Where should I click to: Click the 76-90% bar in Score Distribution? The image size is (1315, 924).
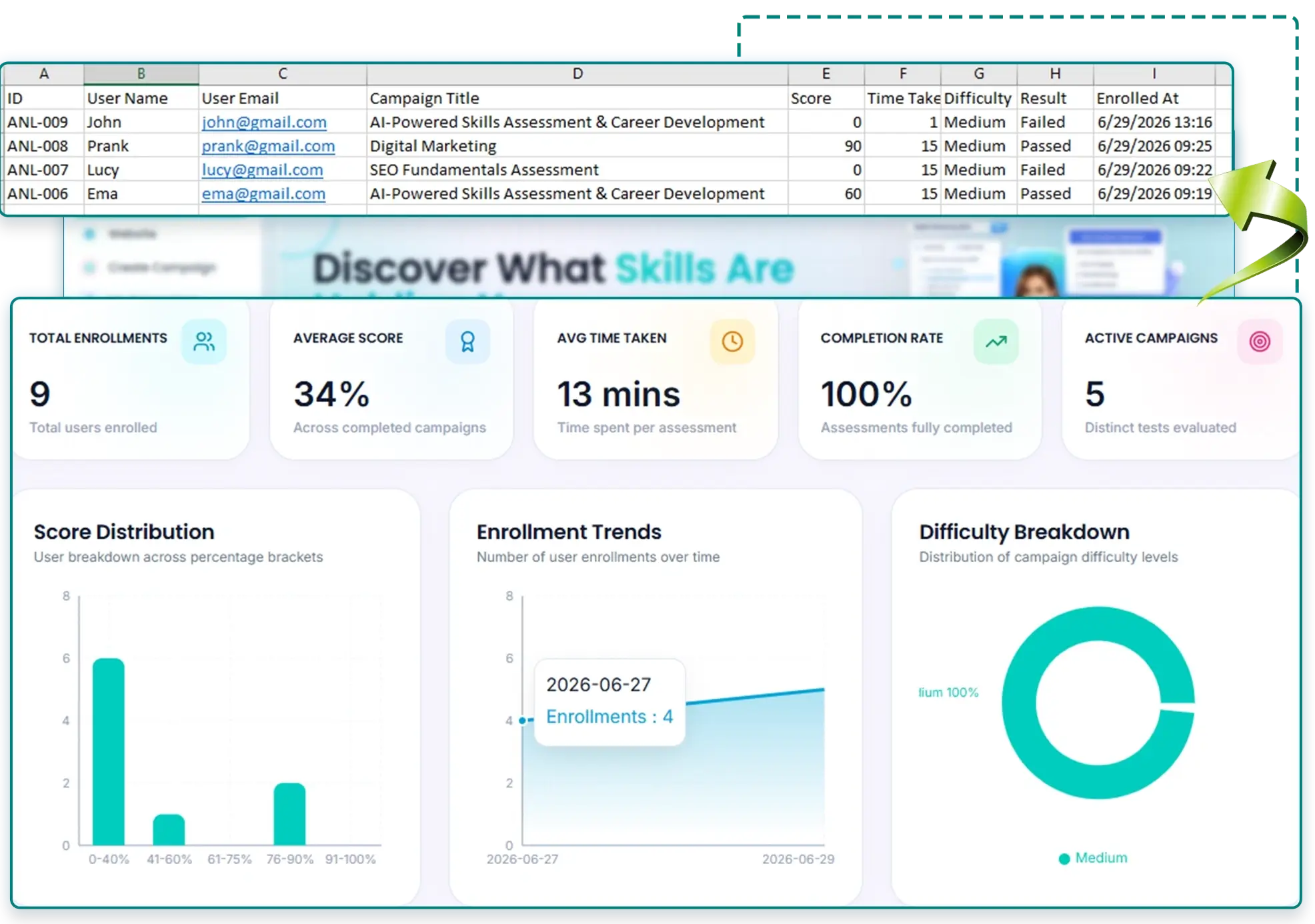point(289,814)
